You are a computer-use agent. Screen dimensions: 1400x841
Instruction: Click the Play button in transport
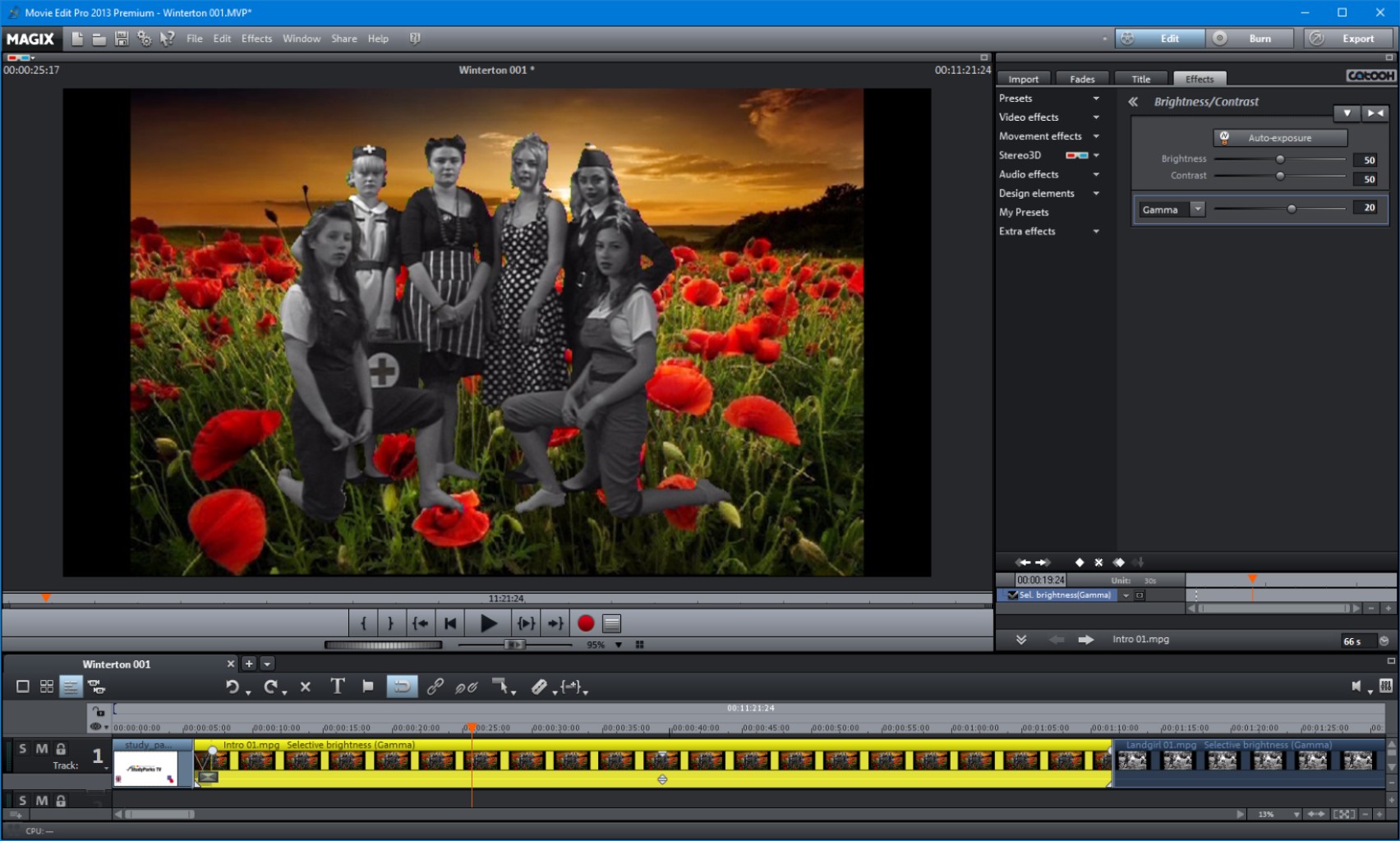pos(488,623)
